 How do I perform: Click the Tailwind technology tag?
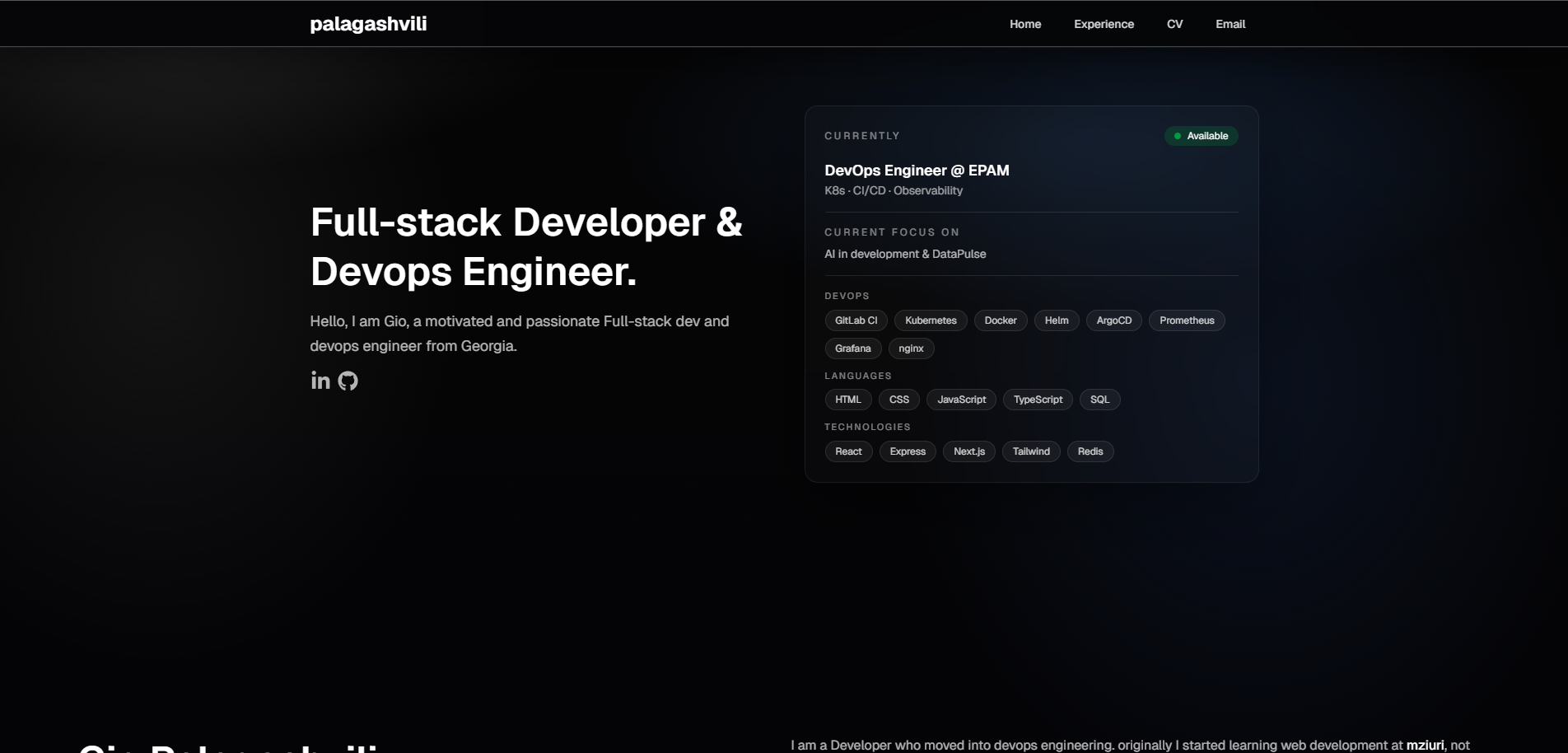(x=1031, y=451)
